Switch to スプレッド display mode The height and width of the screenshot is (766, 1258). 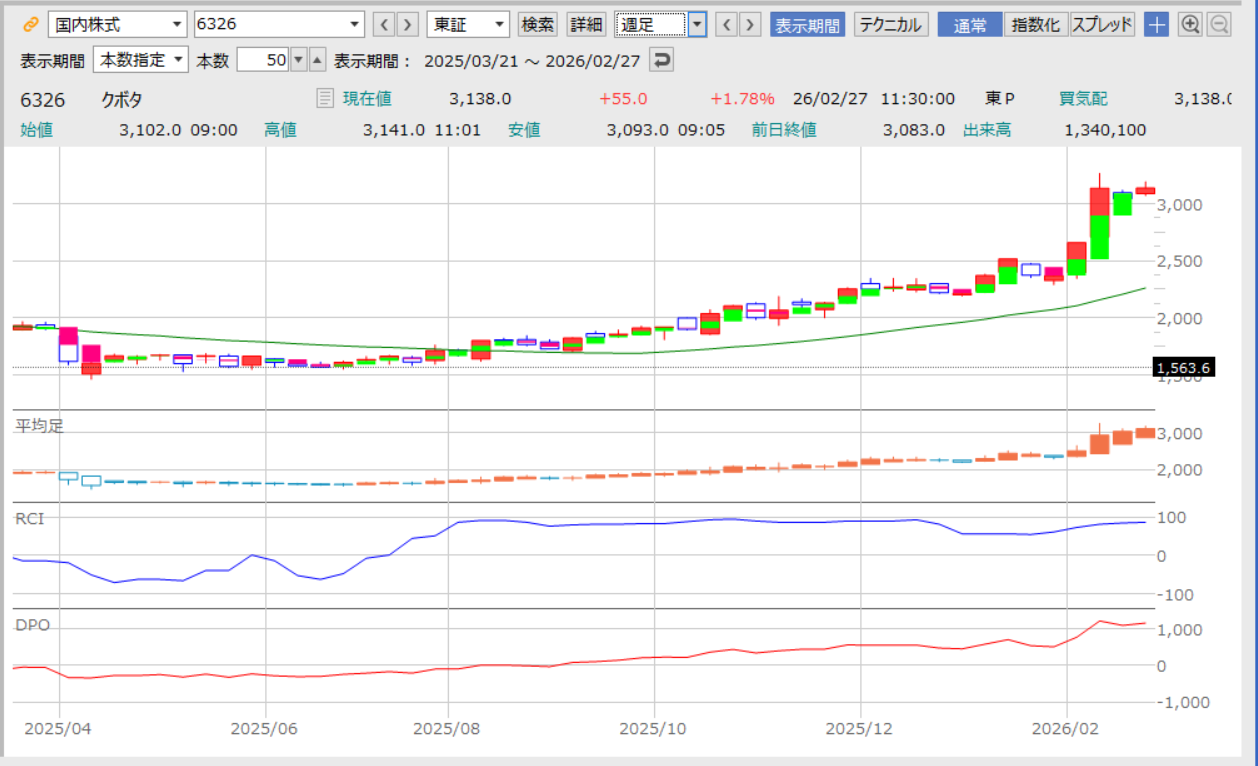[x=1102, y=25]
